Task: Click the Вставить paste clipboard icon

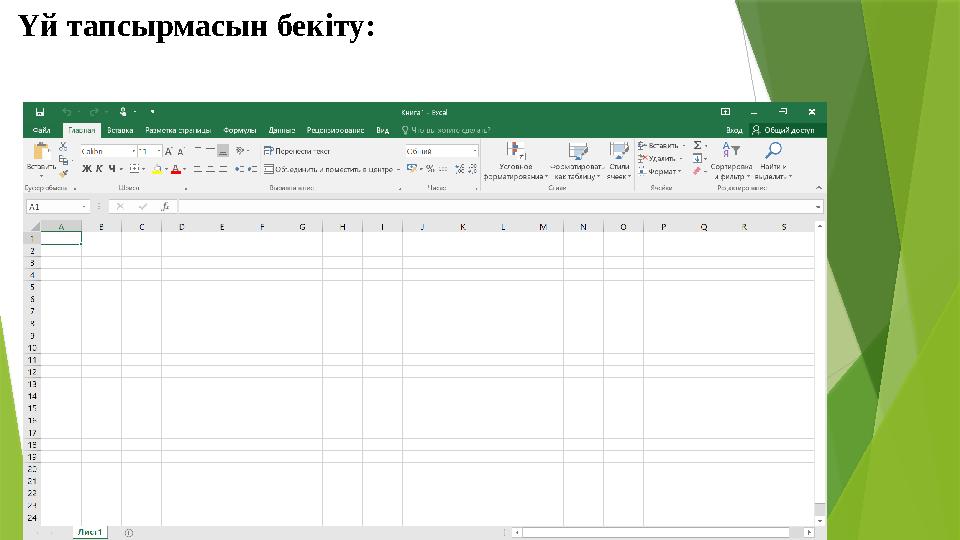Action: click(x=41, y=151)
